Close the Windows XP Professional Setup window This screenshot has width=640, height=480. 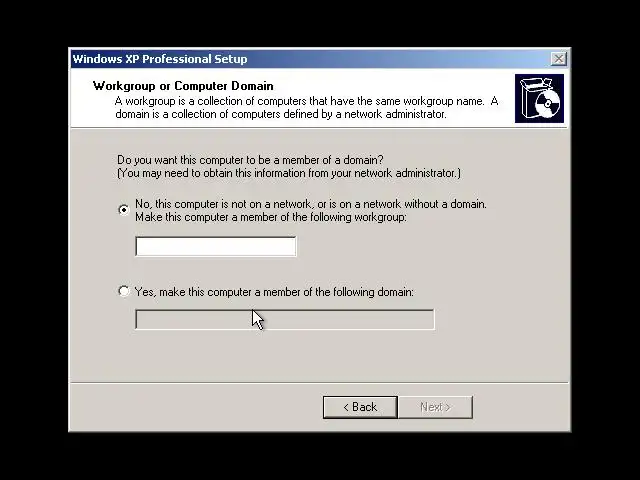point(558,59)
